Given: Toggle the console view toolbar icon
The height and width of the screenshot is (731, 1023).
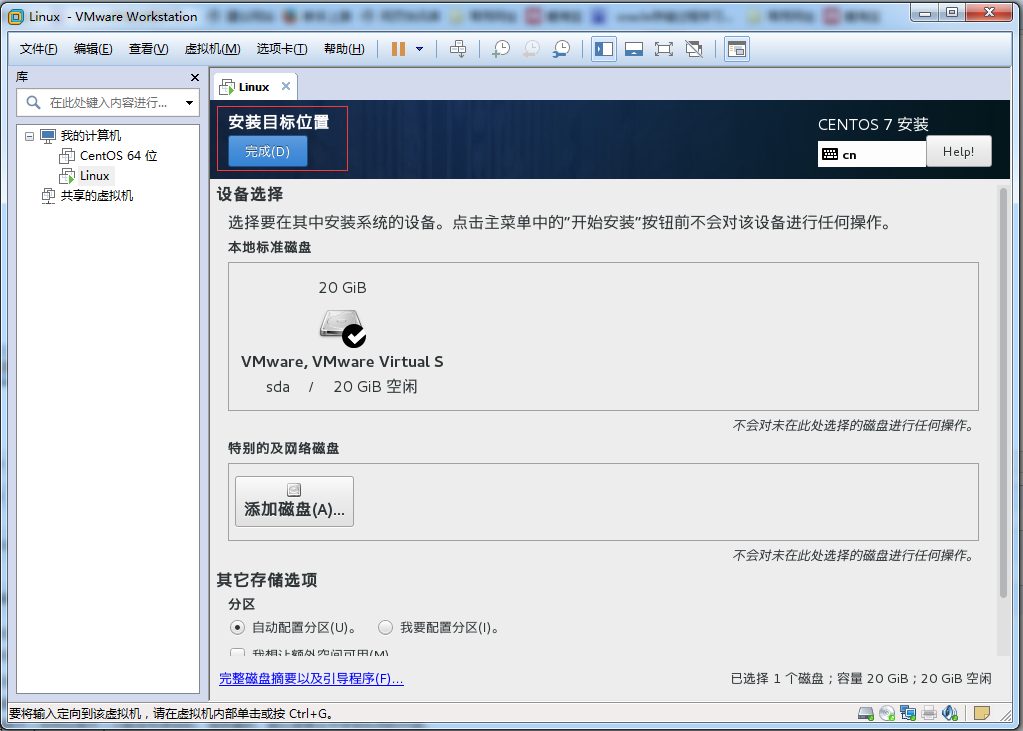Looking at the screenshot, I should (737, 49).
